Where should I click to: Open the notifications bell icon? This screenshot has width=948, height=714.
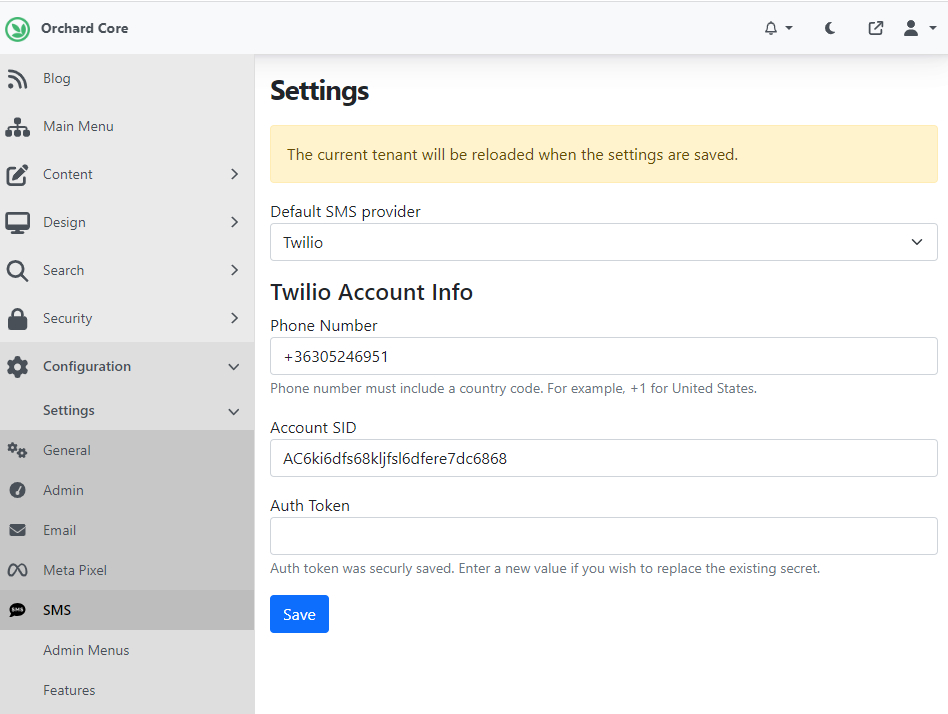[771, 28]
